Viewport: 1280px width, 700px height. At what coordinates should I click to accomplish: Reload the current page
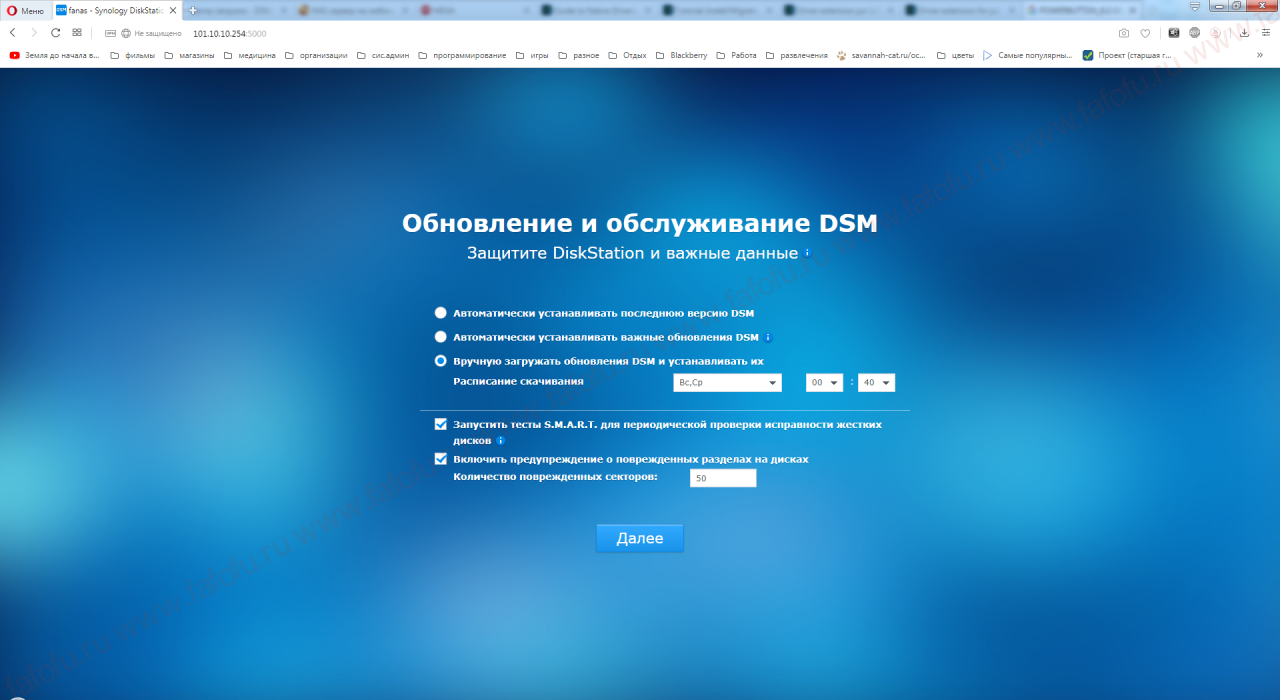[55, 33]
